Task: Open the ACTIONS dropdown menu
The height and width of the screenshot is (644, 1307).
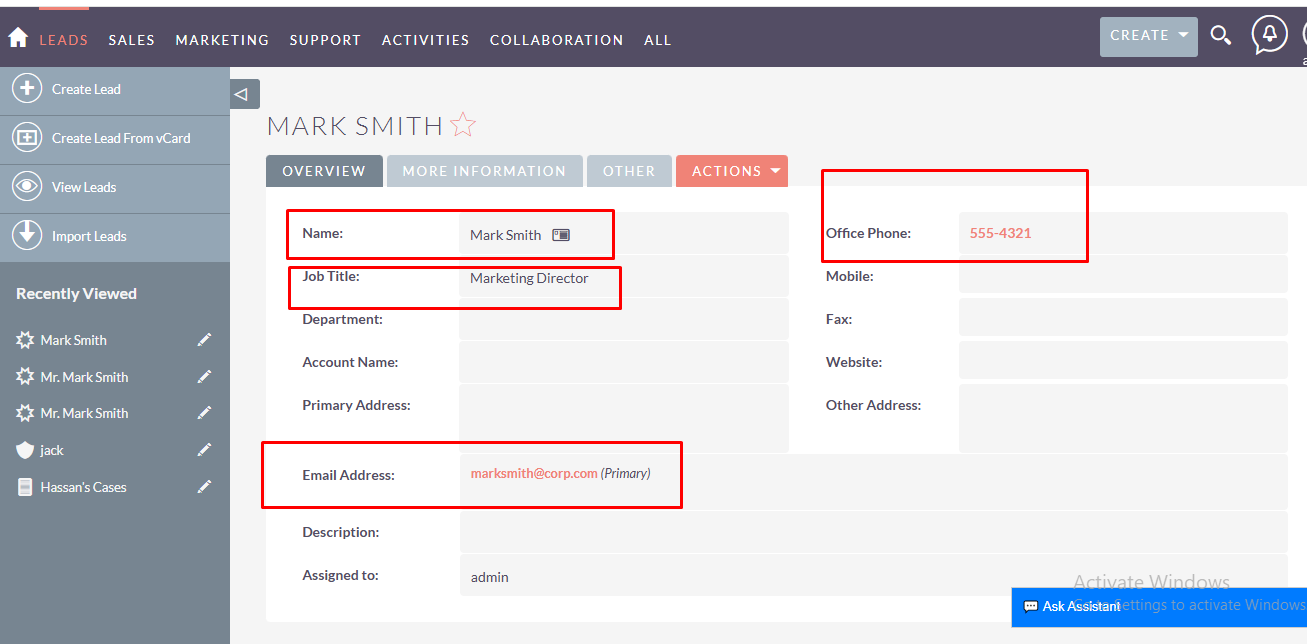Action: click(x=732, y=171)
